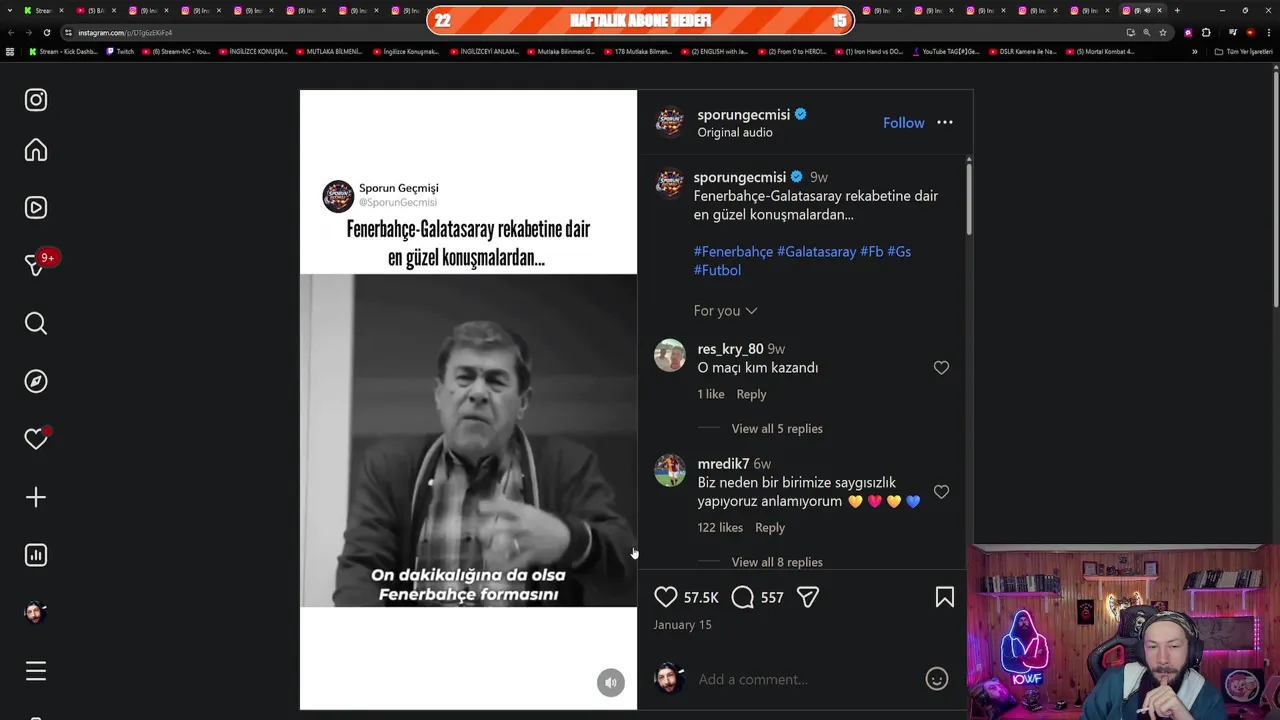1280x720 pixels.
Task: Open notifications heart in sidebar
Action: pos(36,439)
